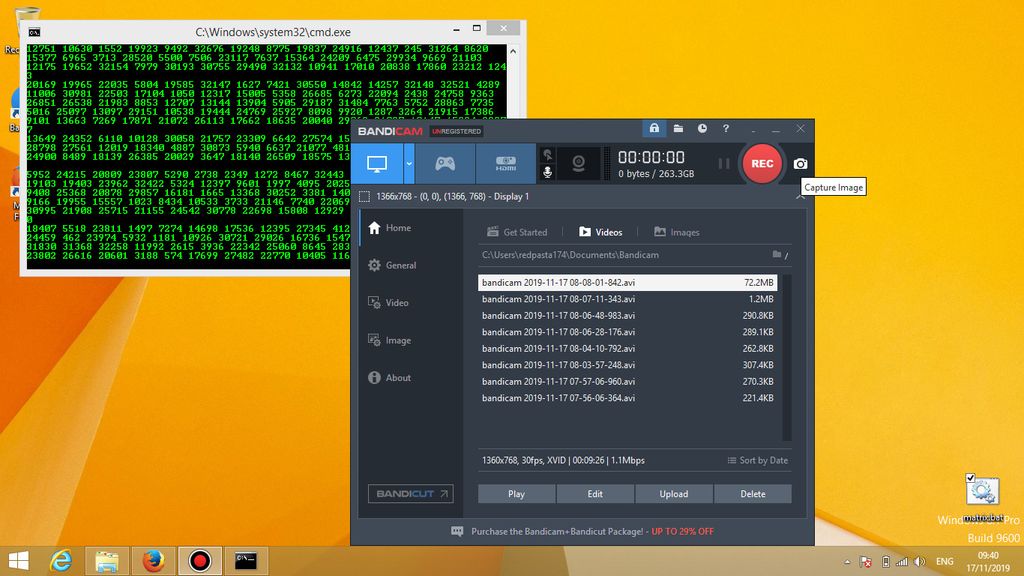This screenshot has width=1024, height=576.
Task: Switch to Command Prompt in taskbar
Action: pyautogui.click(x=246, y=561)
